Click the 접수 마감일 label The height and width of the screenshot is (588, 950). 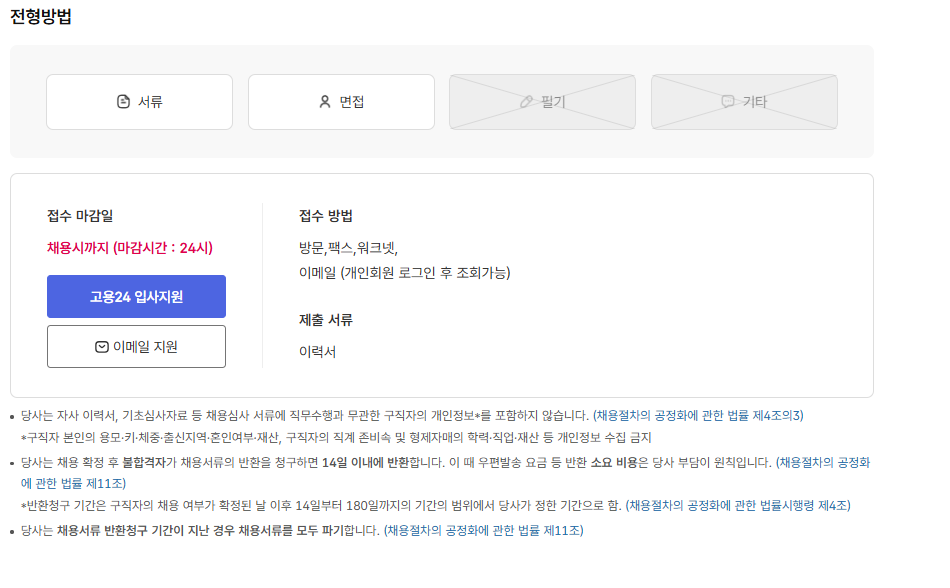[x=80, y=216]
